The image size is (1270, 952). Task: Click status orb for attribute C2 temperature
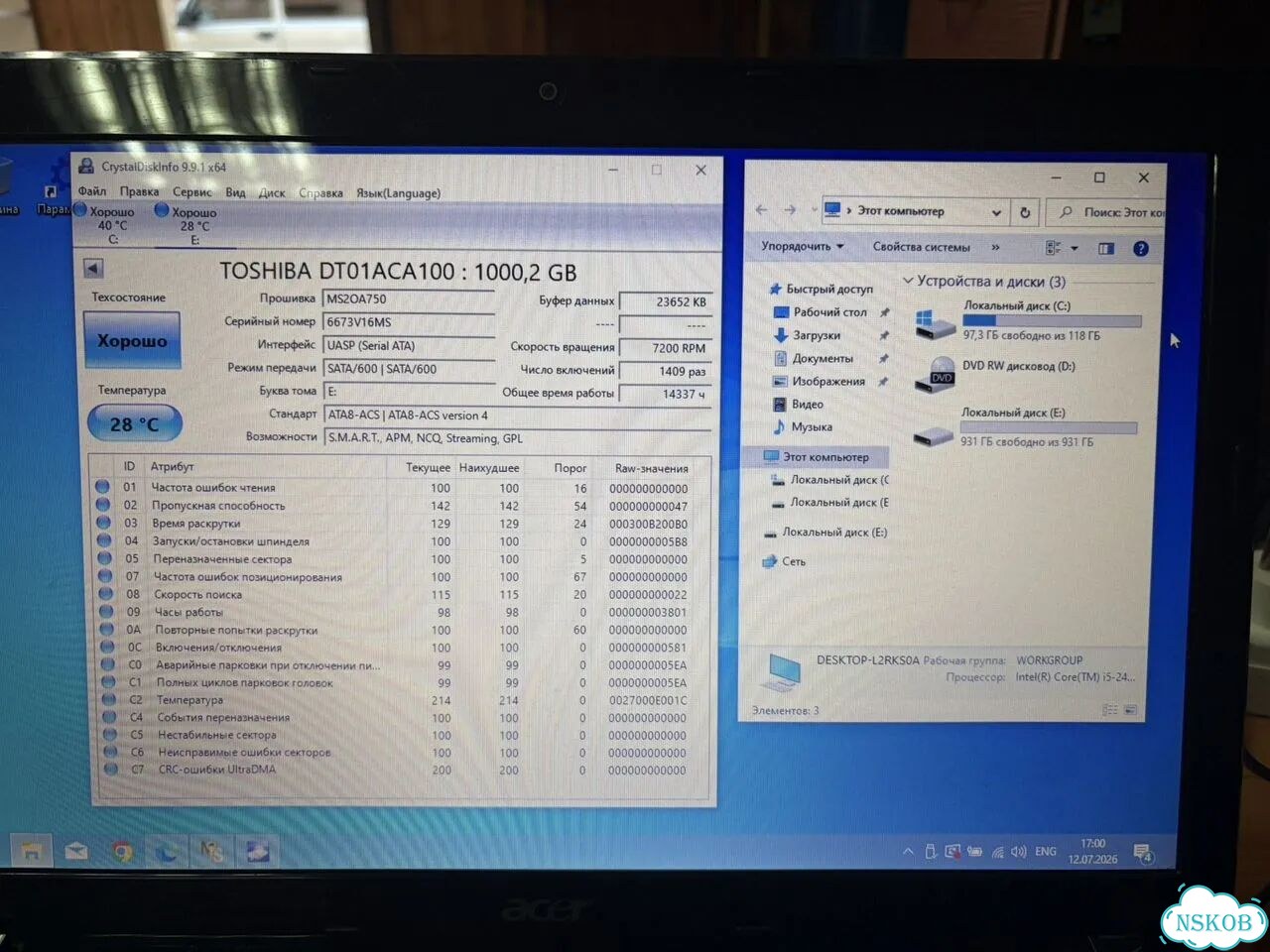tap(109, 699)
